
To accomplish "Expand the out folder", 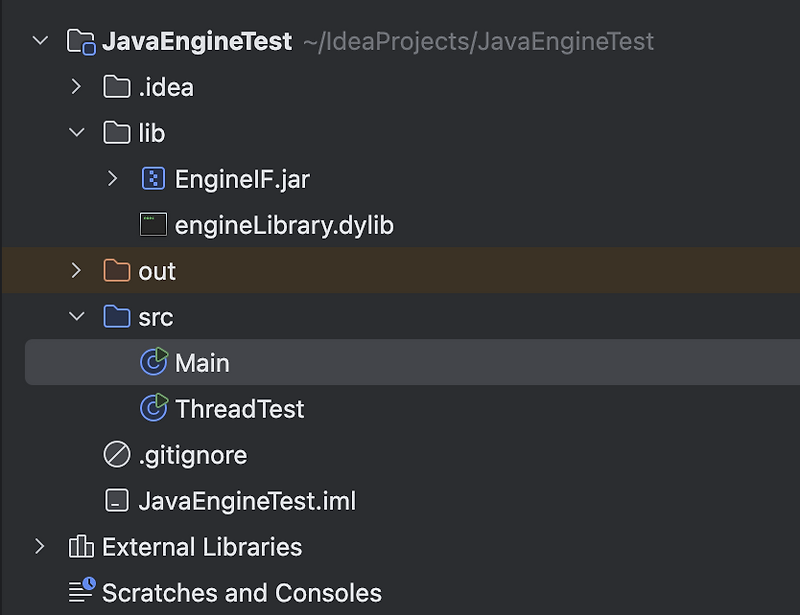I will pyautogui.click(x=78, y=270).
